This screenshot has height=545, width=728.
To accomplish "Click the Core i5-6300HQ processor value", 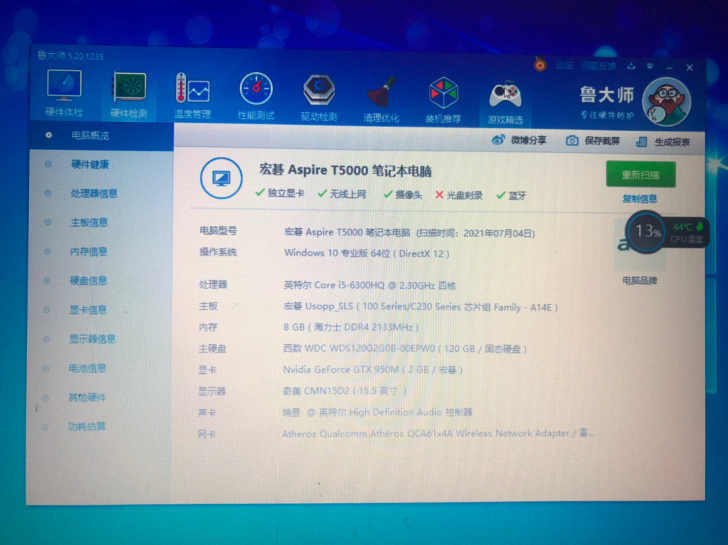I will tap(370, 285).
